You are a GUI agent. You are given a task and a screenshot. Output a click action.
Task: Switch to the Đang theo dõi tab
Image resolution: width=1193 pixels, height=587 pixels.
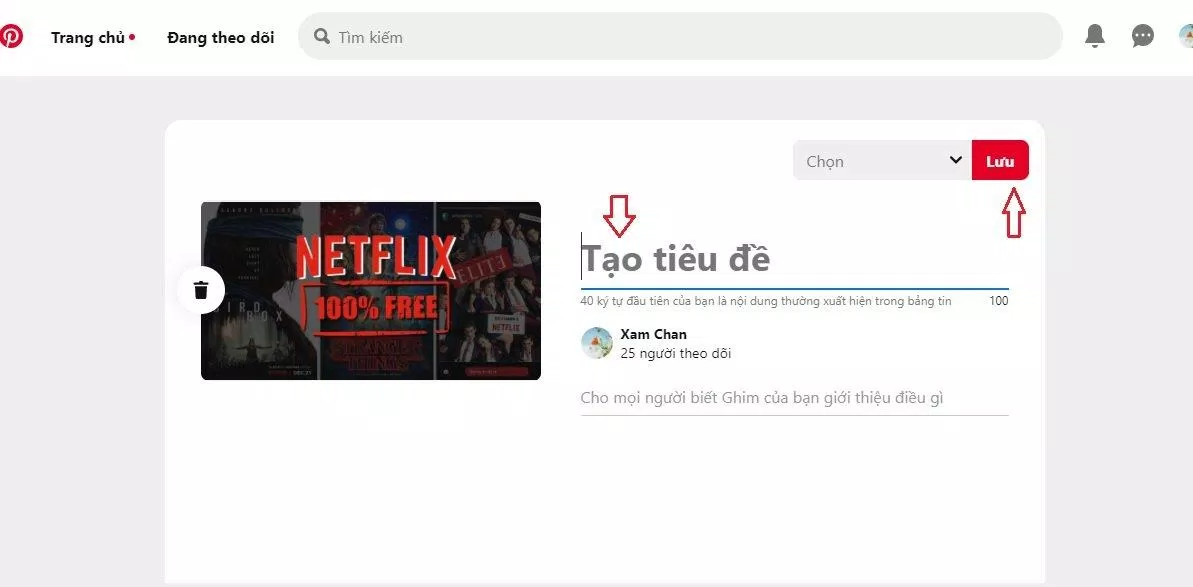click(220, 37)
